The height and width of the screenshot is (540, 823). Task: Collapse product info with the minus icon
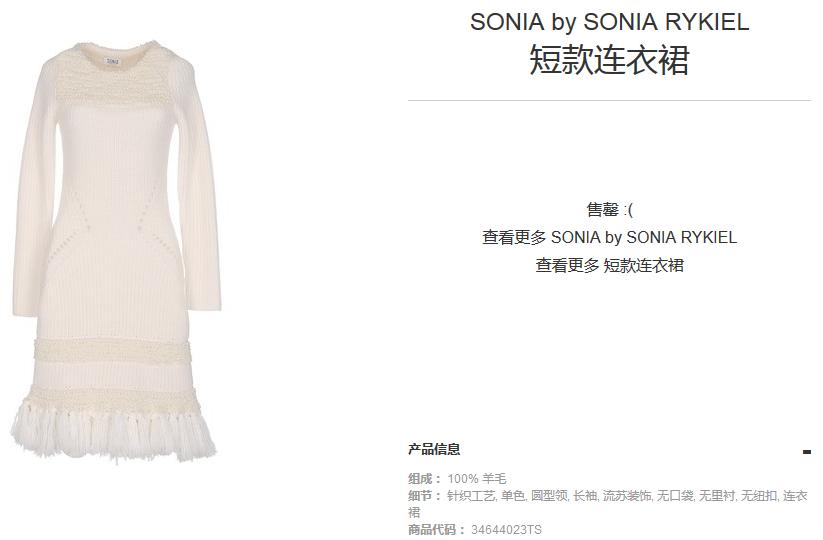coord(807,451)
